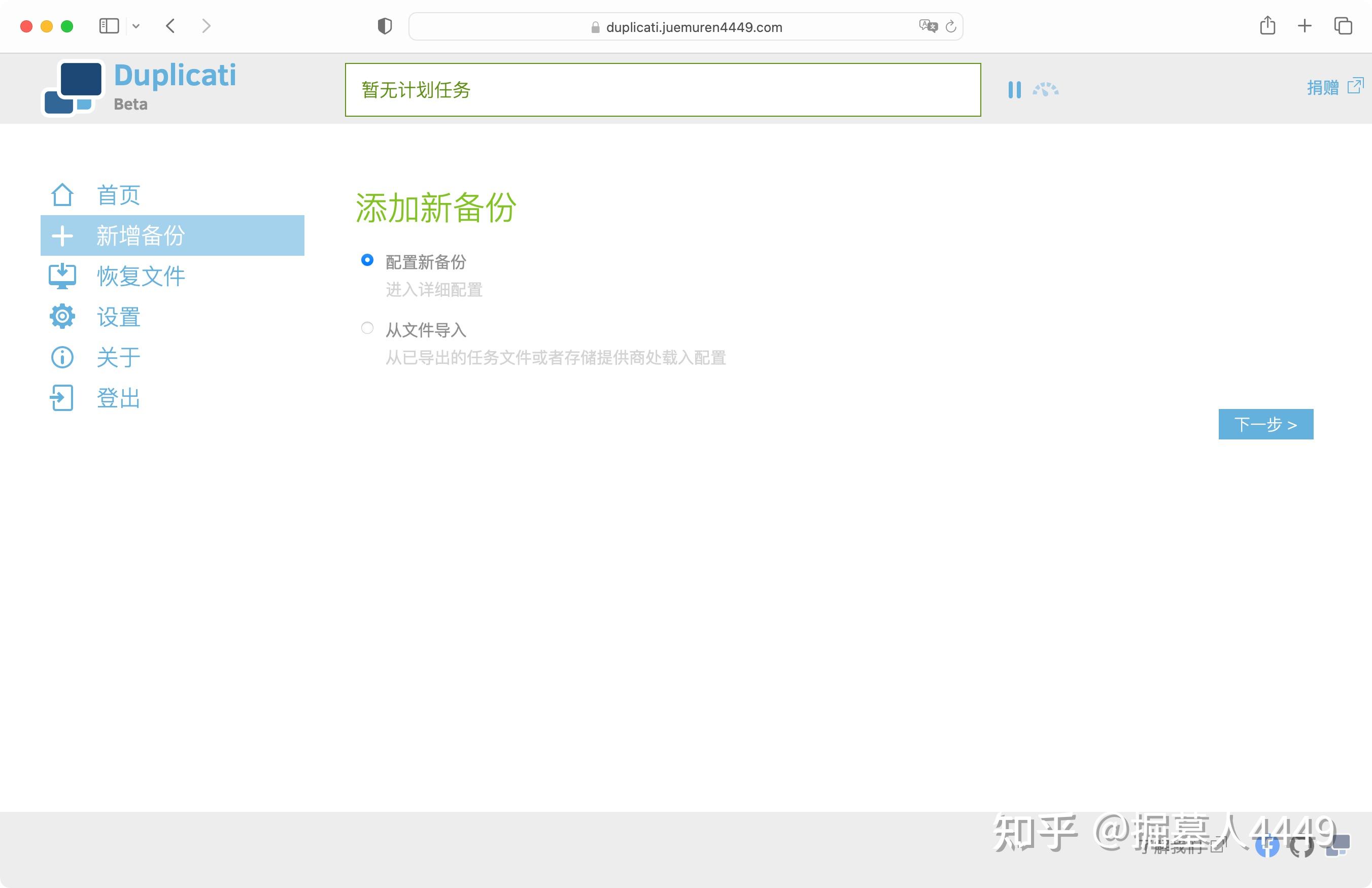Image resolution: width=1372 pixels, height=888 pixels.
Task: Open the Facebook icon in footer
Action: [x=1267, y=846]
